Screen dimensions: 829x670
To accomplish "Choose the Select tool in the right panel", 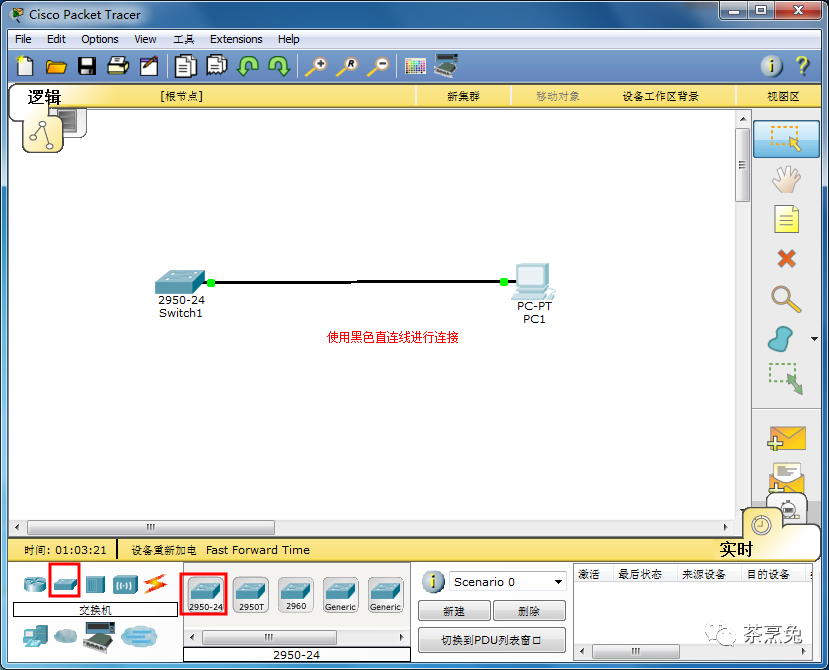I will point(786,139).
